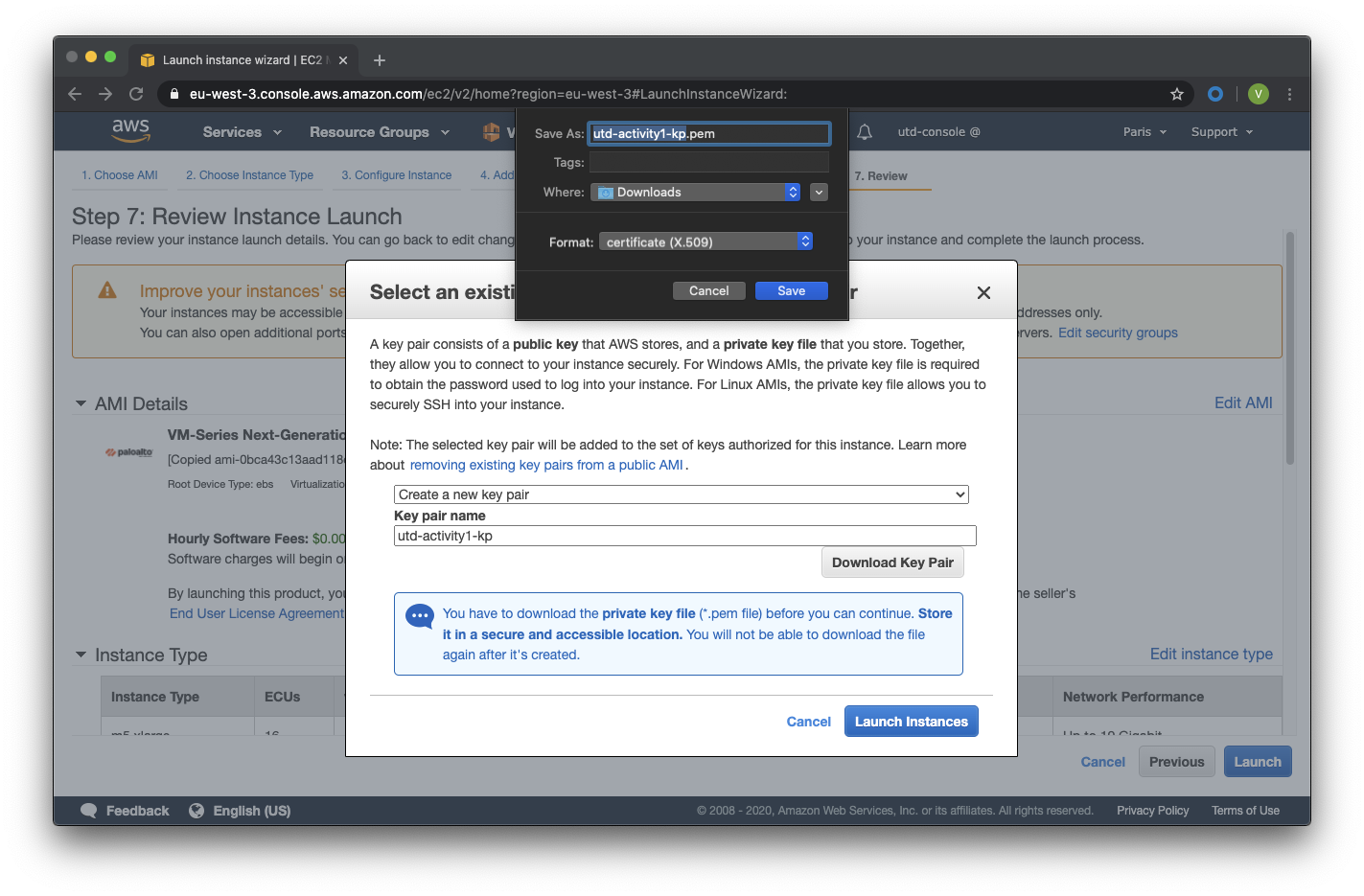The image size is (1364, 896).
Task: Click the orange warning triangle icon
Action: [x=107, y=290]
